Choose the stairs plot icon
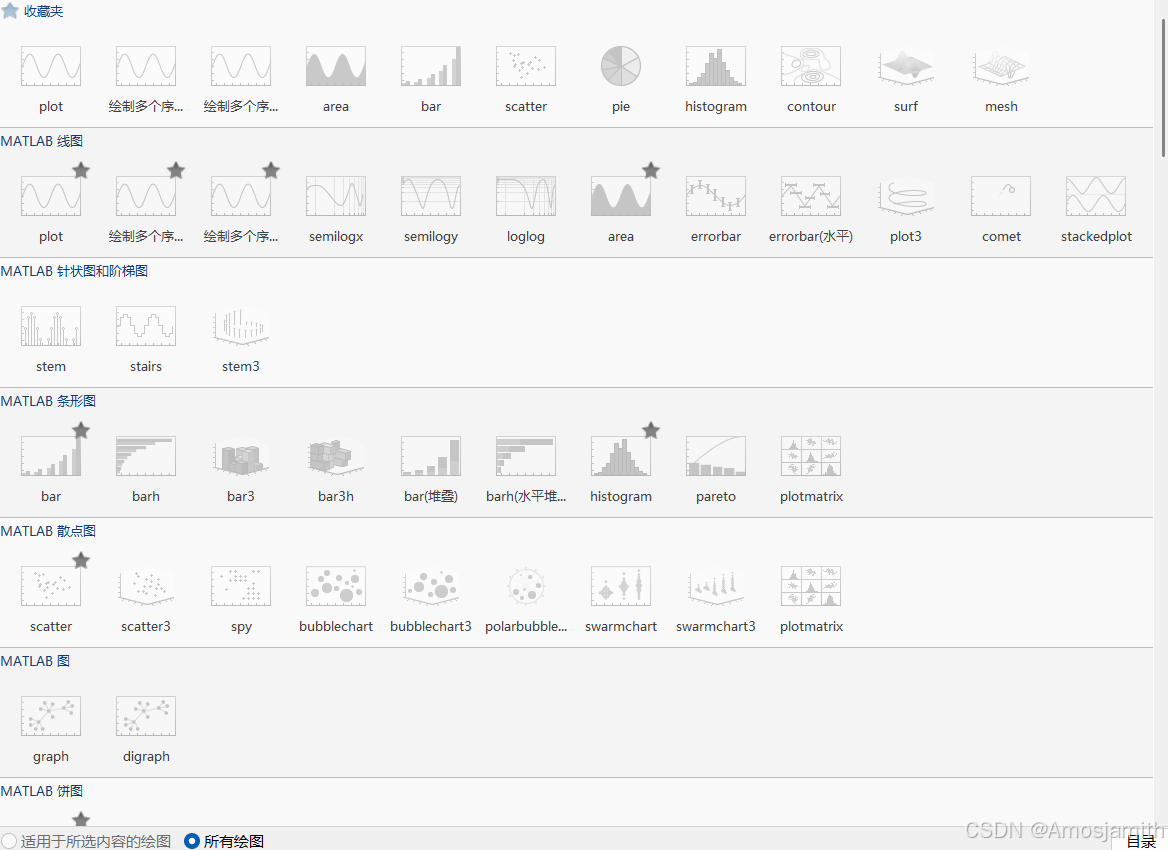 click(146, 326)
